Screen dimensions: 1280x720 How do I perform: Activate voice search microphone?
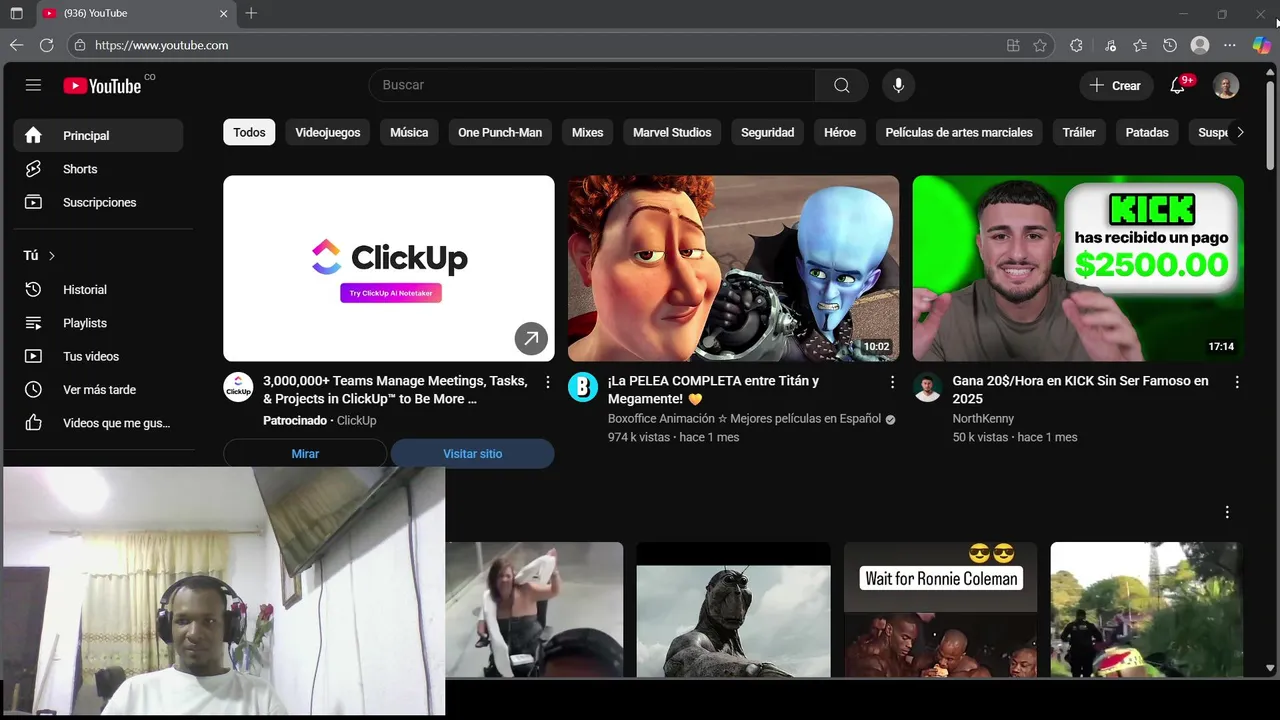point(898,85)
